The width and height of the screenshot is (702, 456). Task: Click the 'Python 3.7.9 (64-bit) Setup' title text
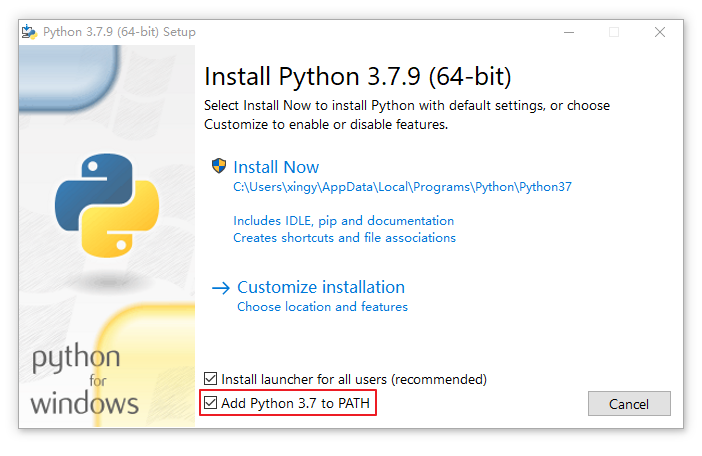[119, 32]
